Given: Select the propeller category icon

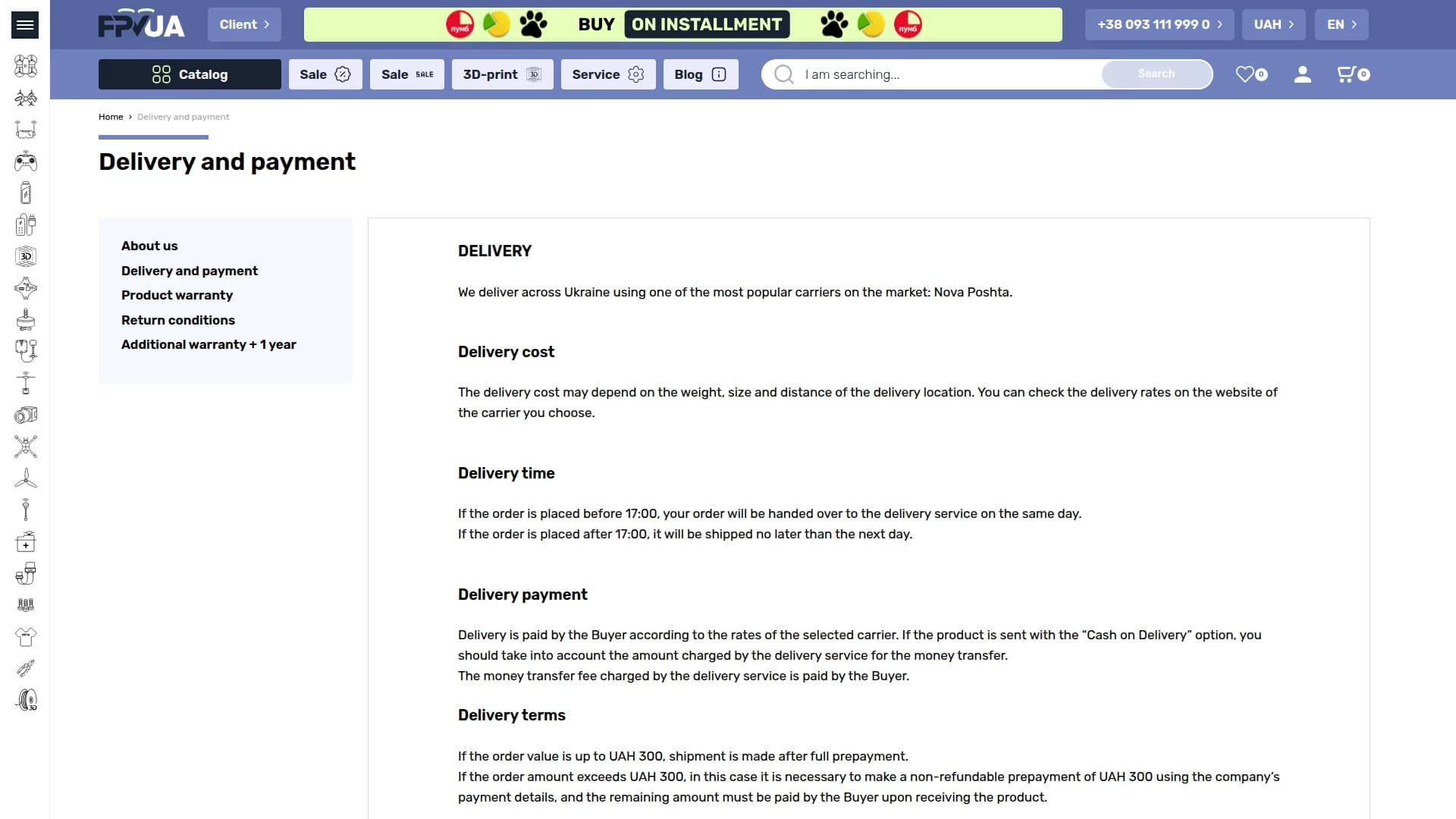Looking at the screenshot, I should pyautogui.click(x=25, y=479).
